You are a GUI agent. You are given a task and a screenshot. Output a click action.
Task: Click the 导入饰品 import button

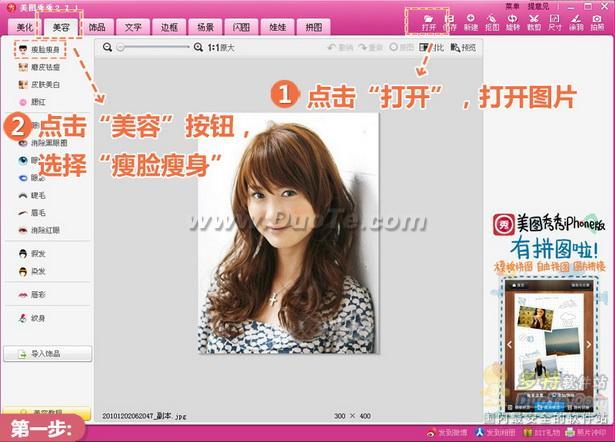coord(47,354)
